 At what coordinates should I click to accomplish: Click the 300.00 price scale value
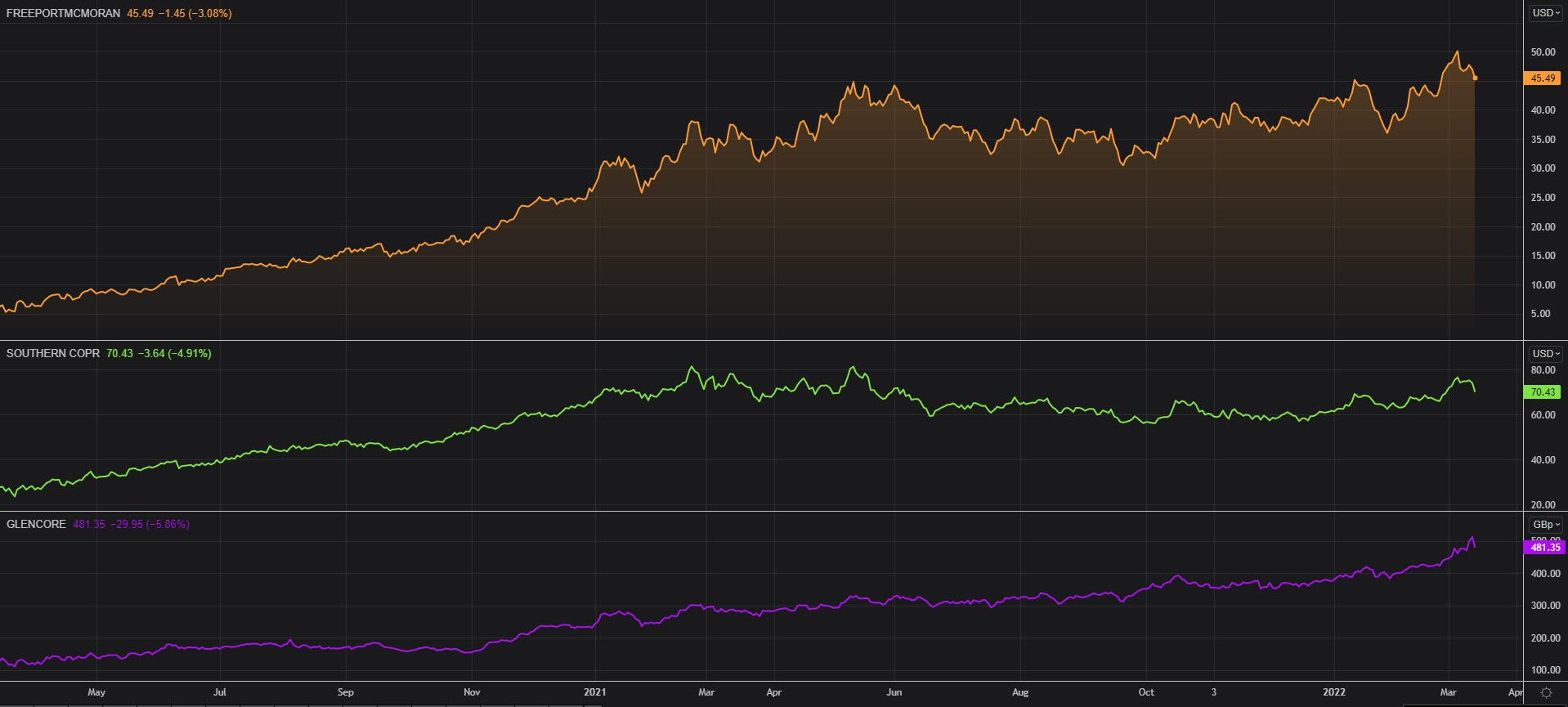point(1545,606)
